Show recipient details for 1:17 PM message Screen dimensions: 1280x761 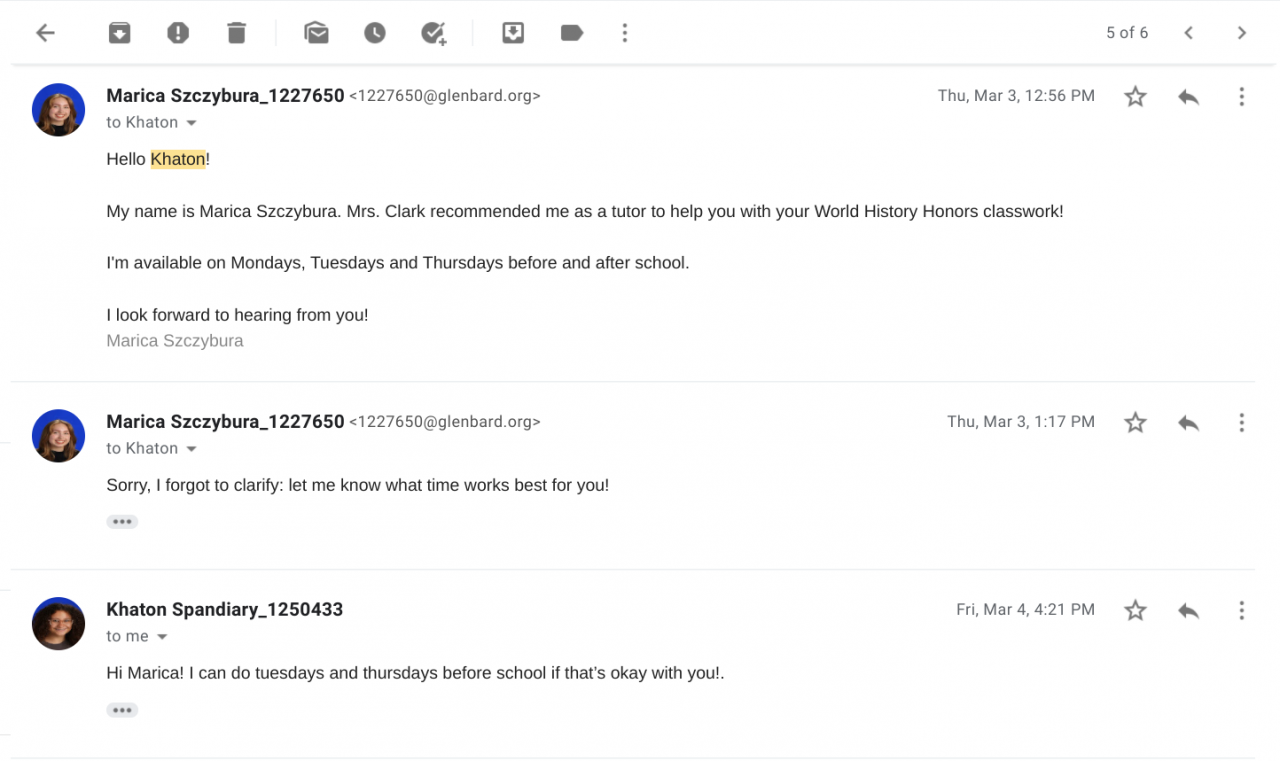191,449
